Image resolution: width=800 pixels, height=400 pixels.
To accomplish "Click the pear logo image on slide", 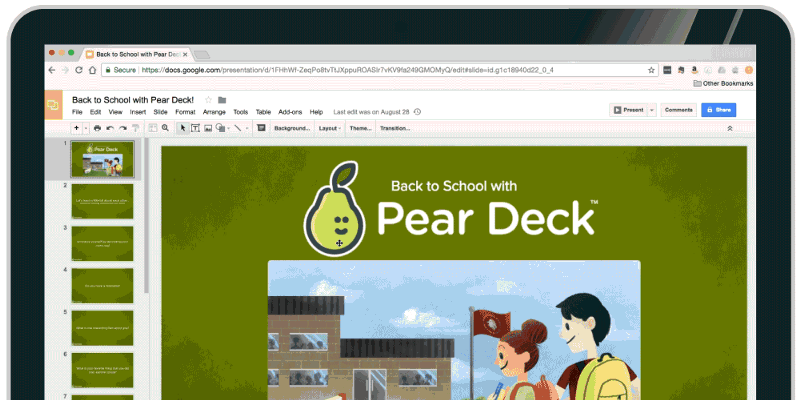I will (x=334, y=208).
